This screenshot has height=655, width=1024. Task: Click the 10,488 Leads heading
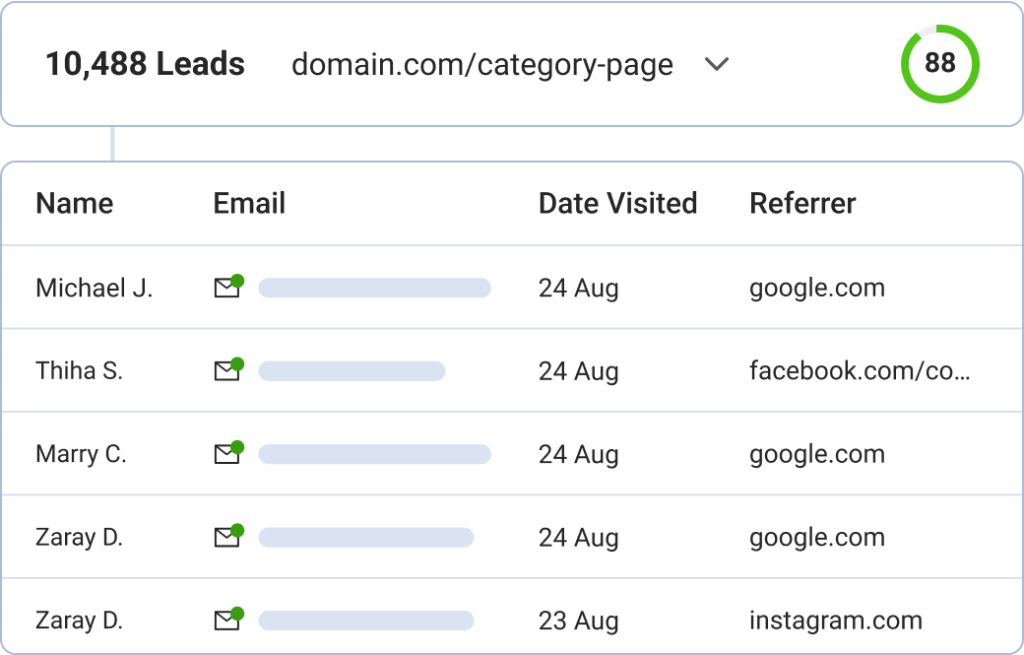(x=145, y=64)
